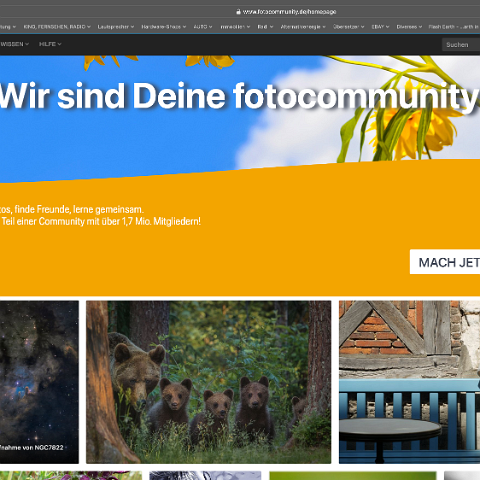
Task: Open the WISSEN site menu
Action: pos(15,44)
